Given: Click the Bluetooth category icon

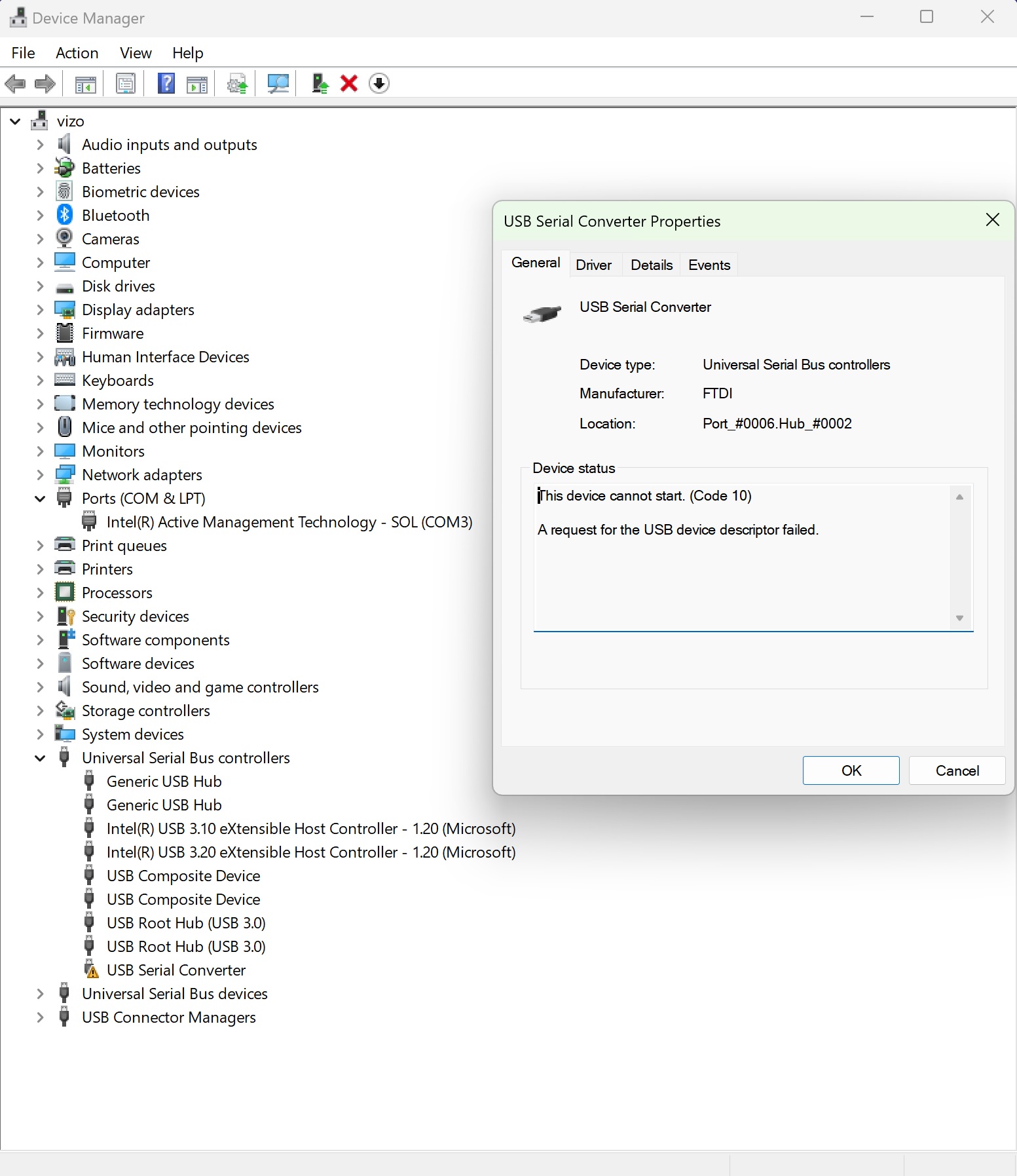Looking at the screenshot, I should click(64, 214).
